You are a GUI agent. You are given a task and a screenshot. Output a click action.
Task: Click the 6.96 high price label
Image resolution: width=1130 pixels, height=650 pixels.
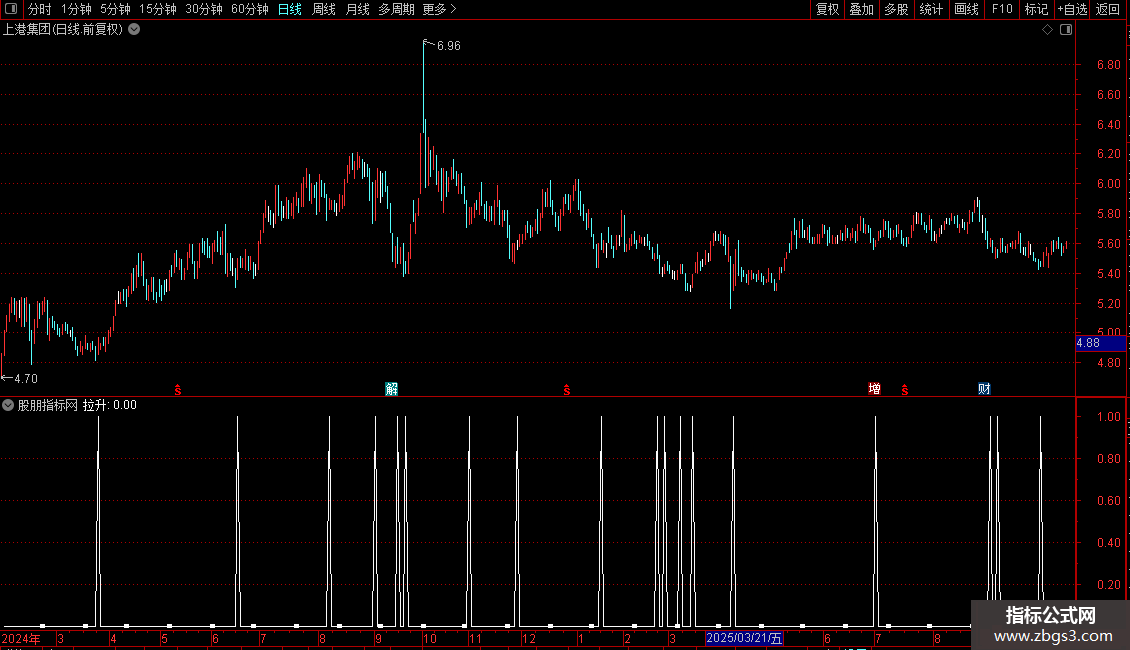click(x=449, y=46)
